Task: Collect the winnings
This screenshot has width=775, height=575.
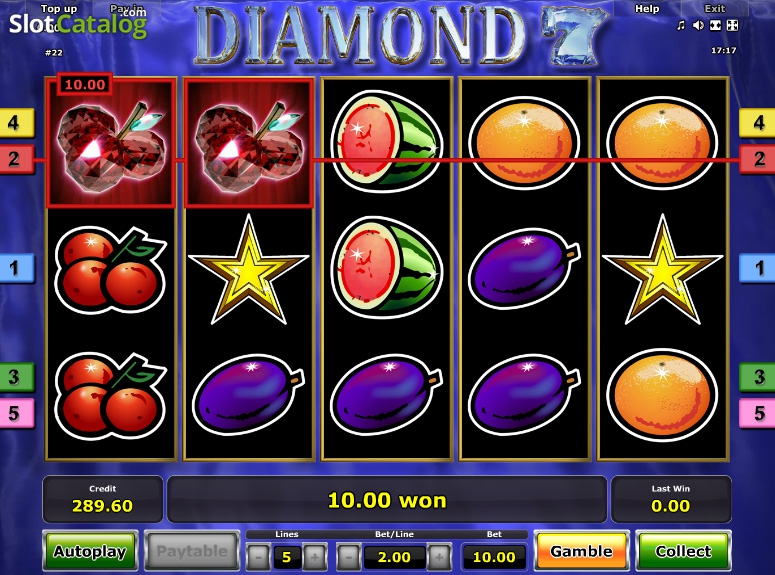Action: (x=683, y=551)
